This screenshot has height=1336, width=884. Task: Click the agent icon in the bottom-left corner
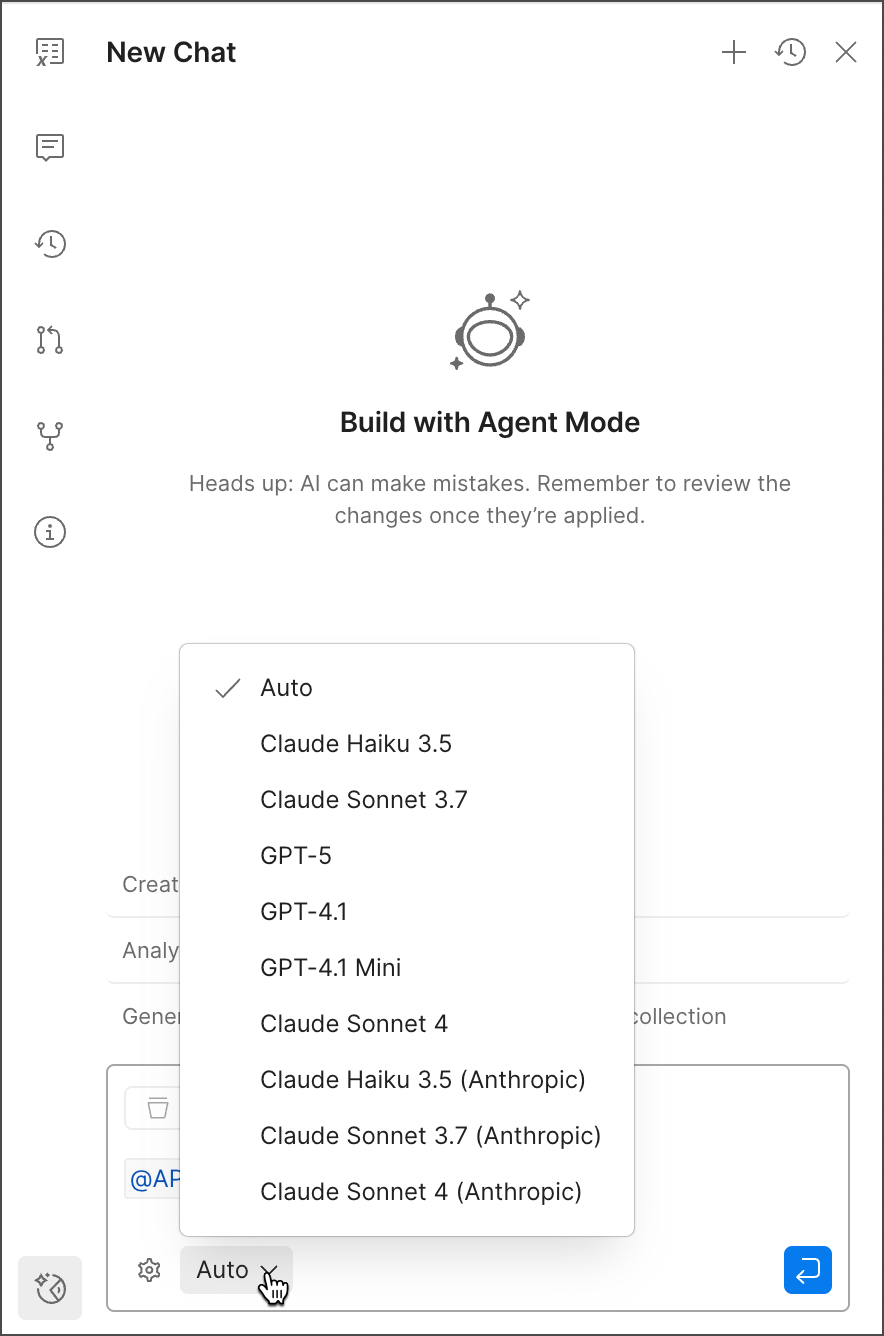(49, 1287)
